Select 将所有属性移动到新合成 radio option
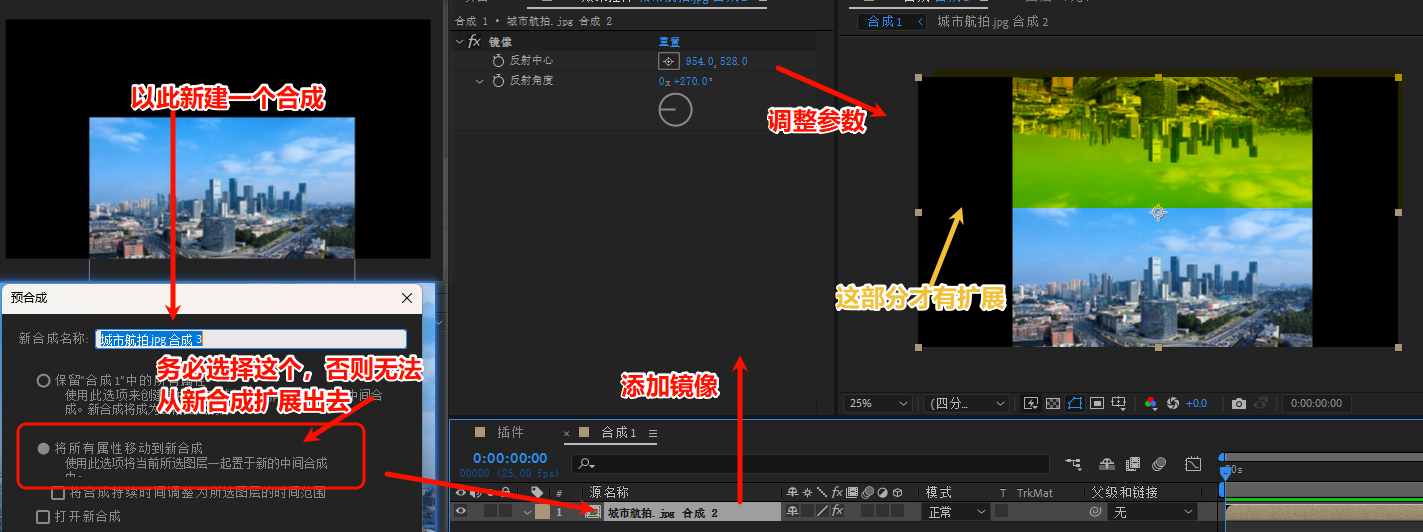1423x532 pixels. click(x=43, y=448)
